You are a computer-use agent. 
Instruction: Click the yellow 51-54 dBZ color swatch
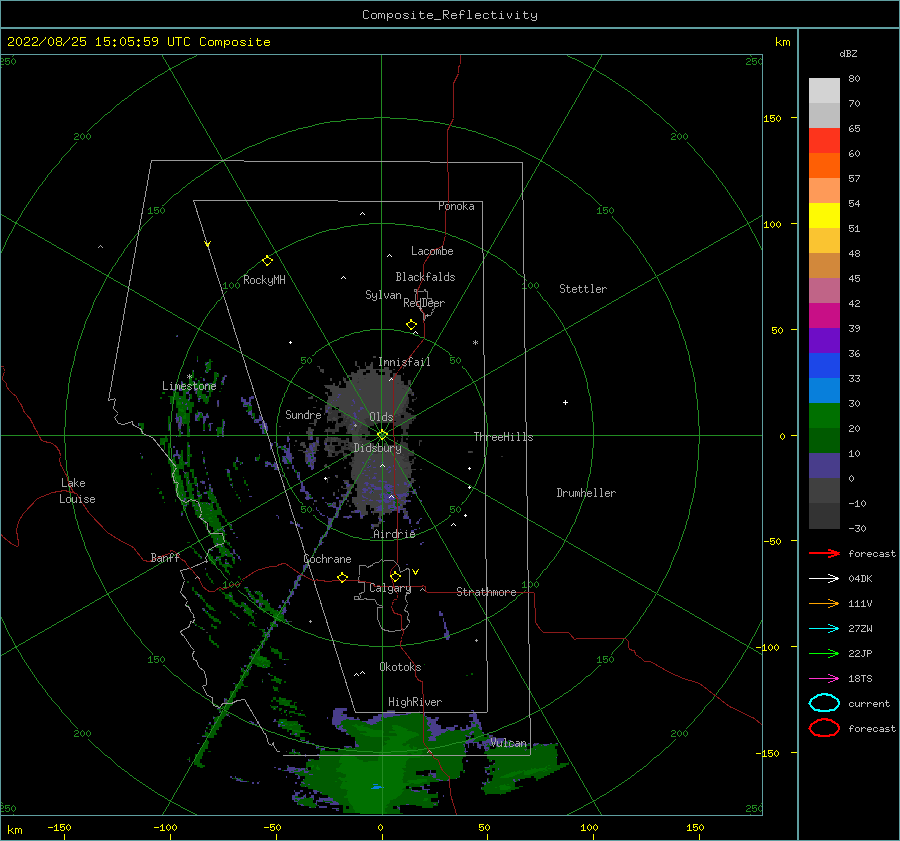824,216
